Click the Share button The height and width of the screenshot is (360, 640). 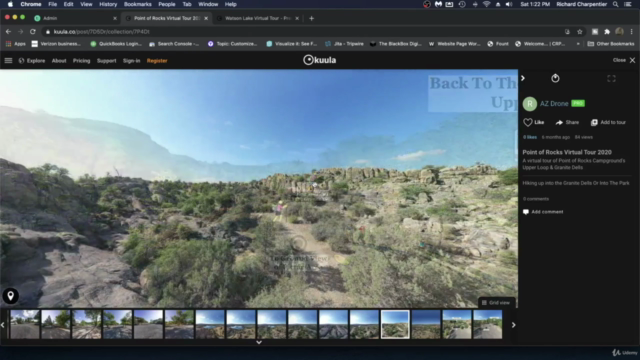click(567, 122)
